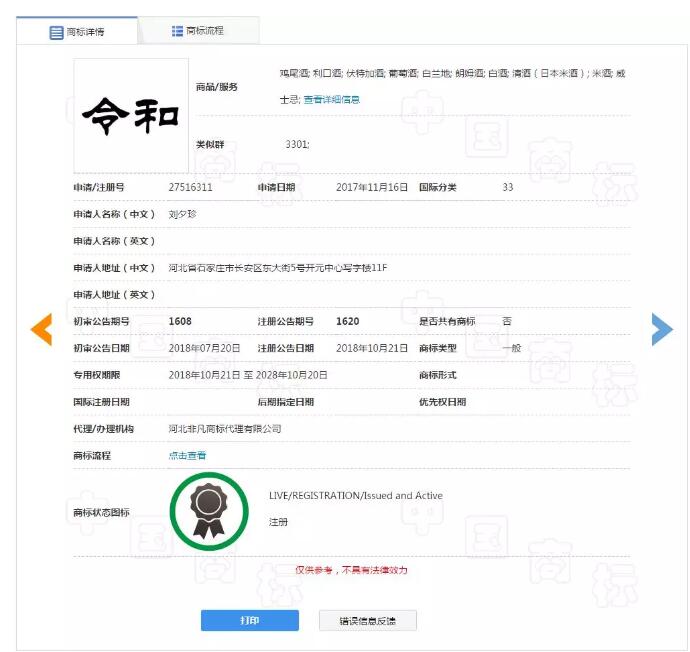Viewport: 690px width, 652px height.
Task: Switch to the 商标流程 tab
Action: pyautogui.click(x=198, y=31)
